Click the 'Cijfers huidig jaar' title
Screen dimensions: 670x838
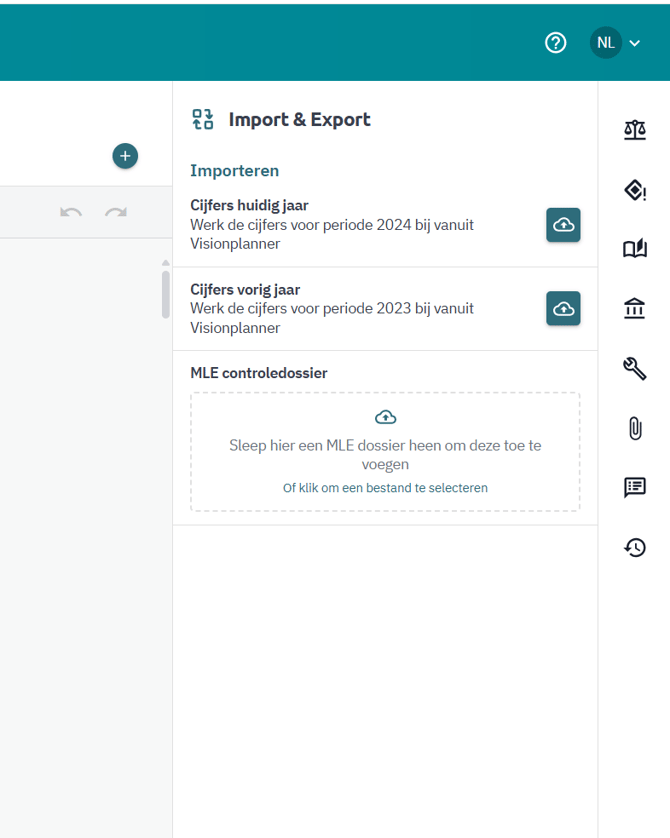(249, 205)
